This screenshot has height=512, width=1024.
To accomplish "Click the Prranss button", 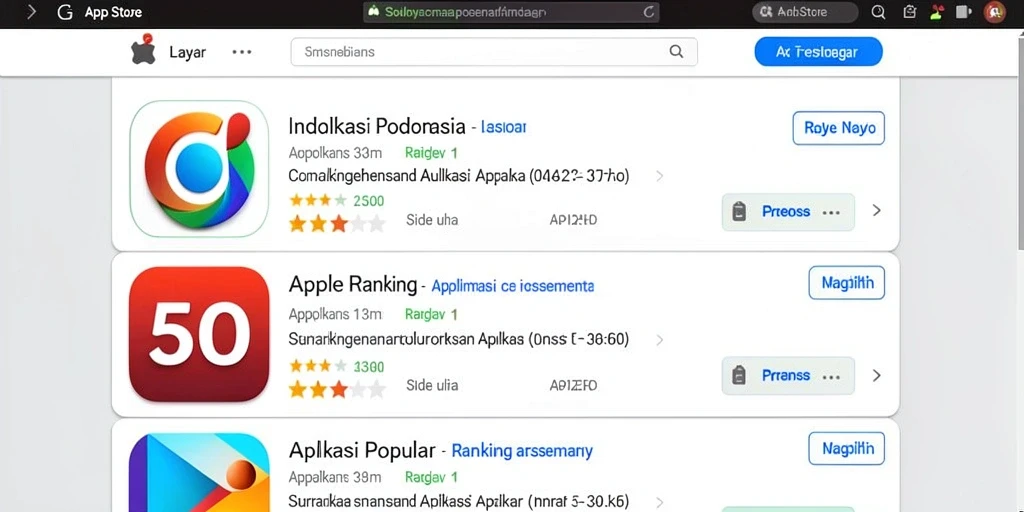I will coord(788,376).
